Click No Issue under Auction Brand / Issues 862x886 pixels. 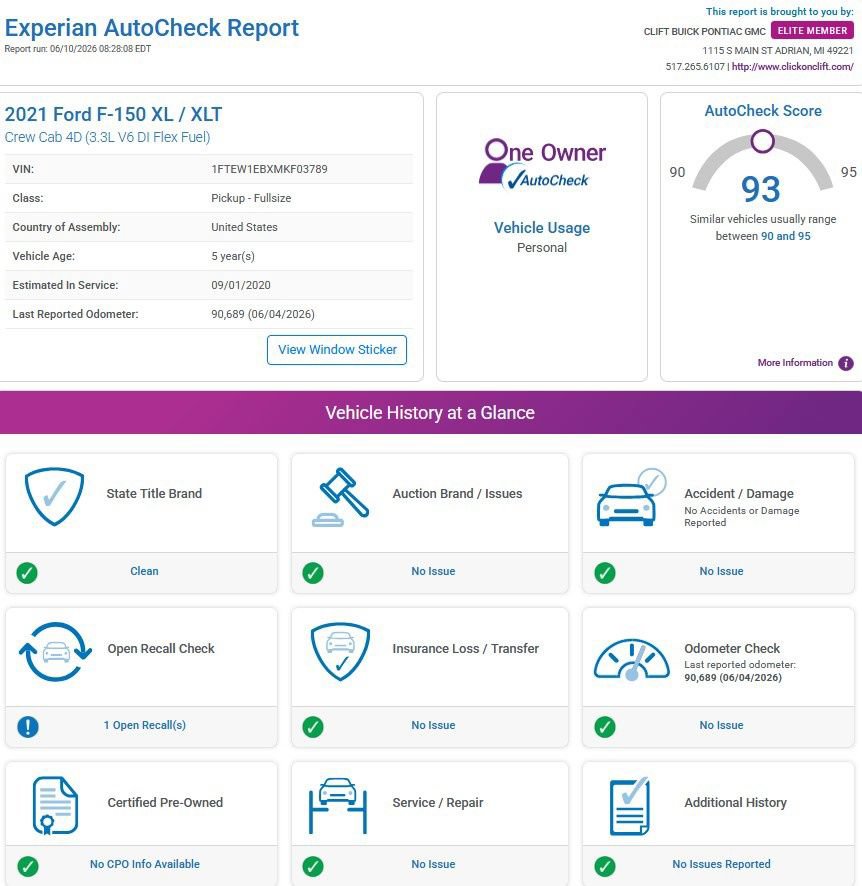(433, 571)
